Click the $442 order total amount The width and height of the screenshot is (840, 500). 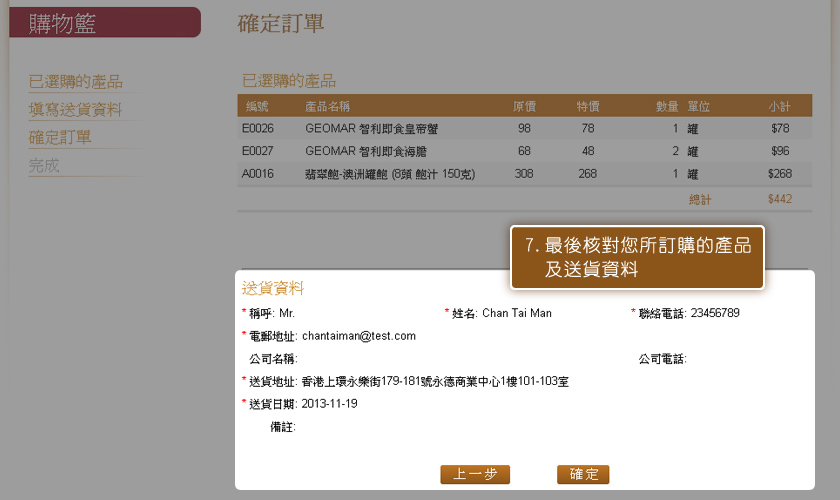pyautogui.click(x=779, y=199)
